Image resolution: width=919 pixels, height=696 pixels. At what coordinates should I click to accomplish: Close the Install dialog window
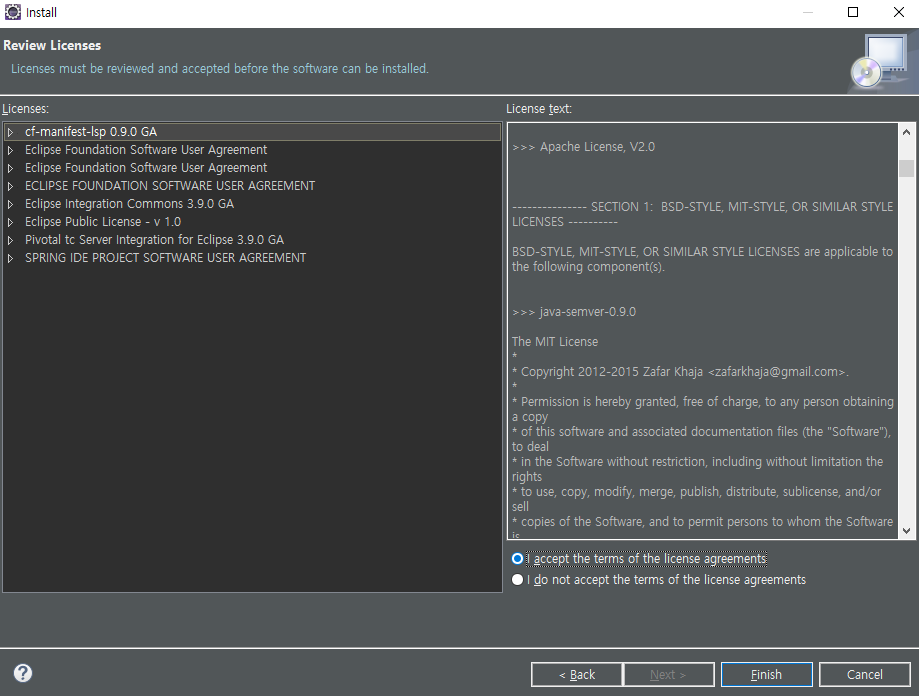coord(898,12)
